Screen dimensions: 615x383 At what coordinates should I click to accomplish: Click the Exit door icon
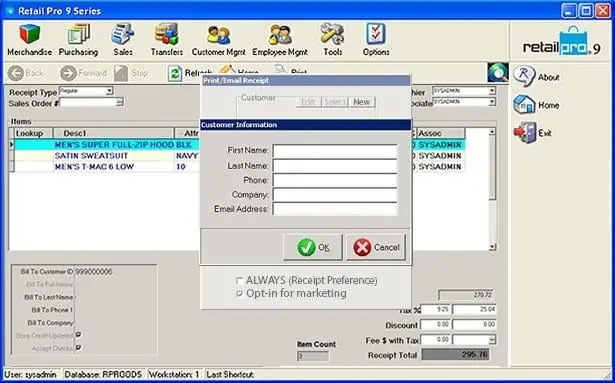pyautogui.click(x=525, y=133)
